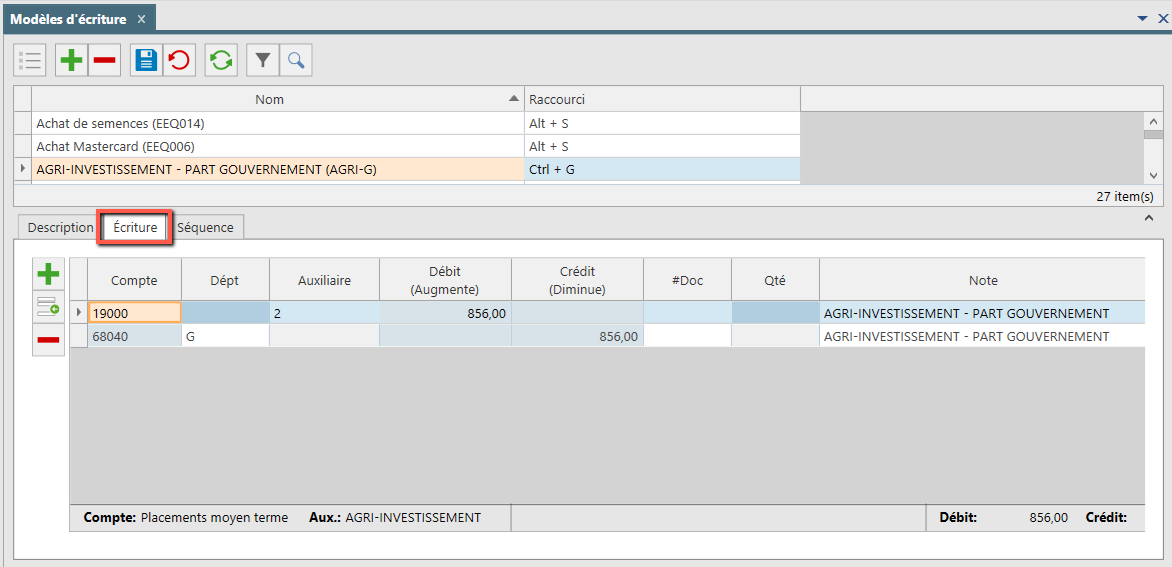Click the Alt + S cell for Achat de semences
This screenshot has width=1172, height=567.
(662, 123)
